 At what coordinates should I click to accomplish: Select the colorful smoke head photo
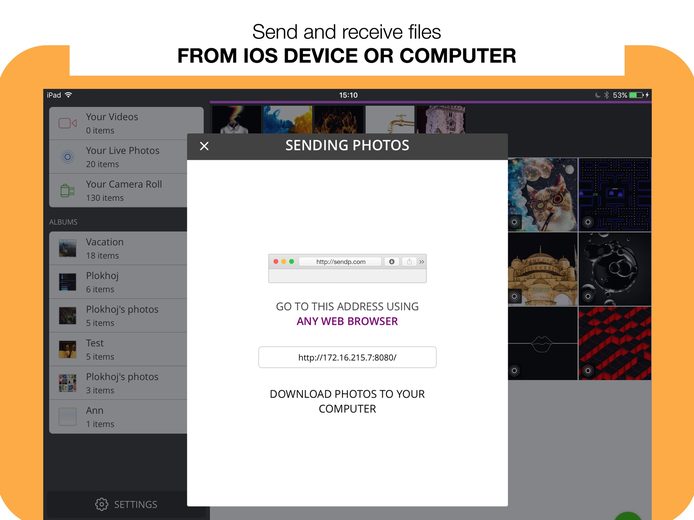[236, 119]
